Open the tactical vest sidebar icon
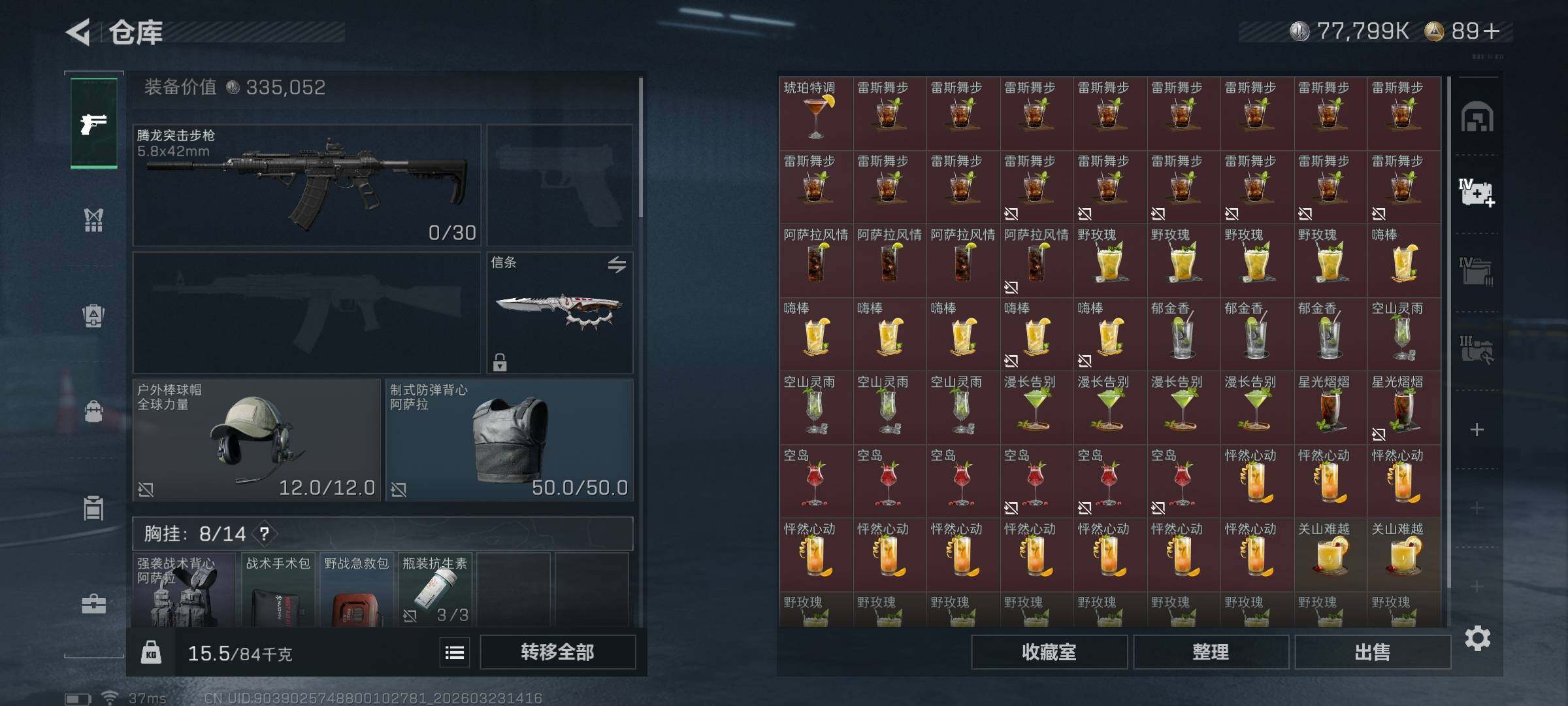The width and height of the screenshot is (1568, 706). pos(93,220)
